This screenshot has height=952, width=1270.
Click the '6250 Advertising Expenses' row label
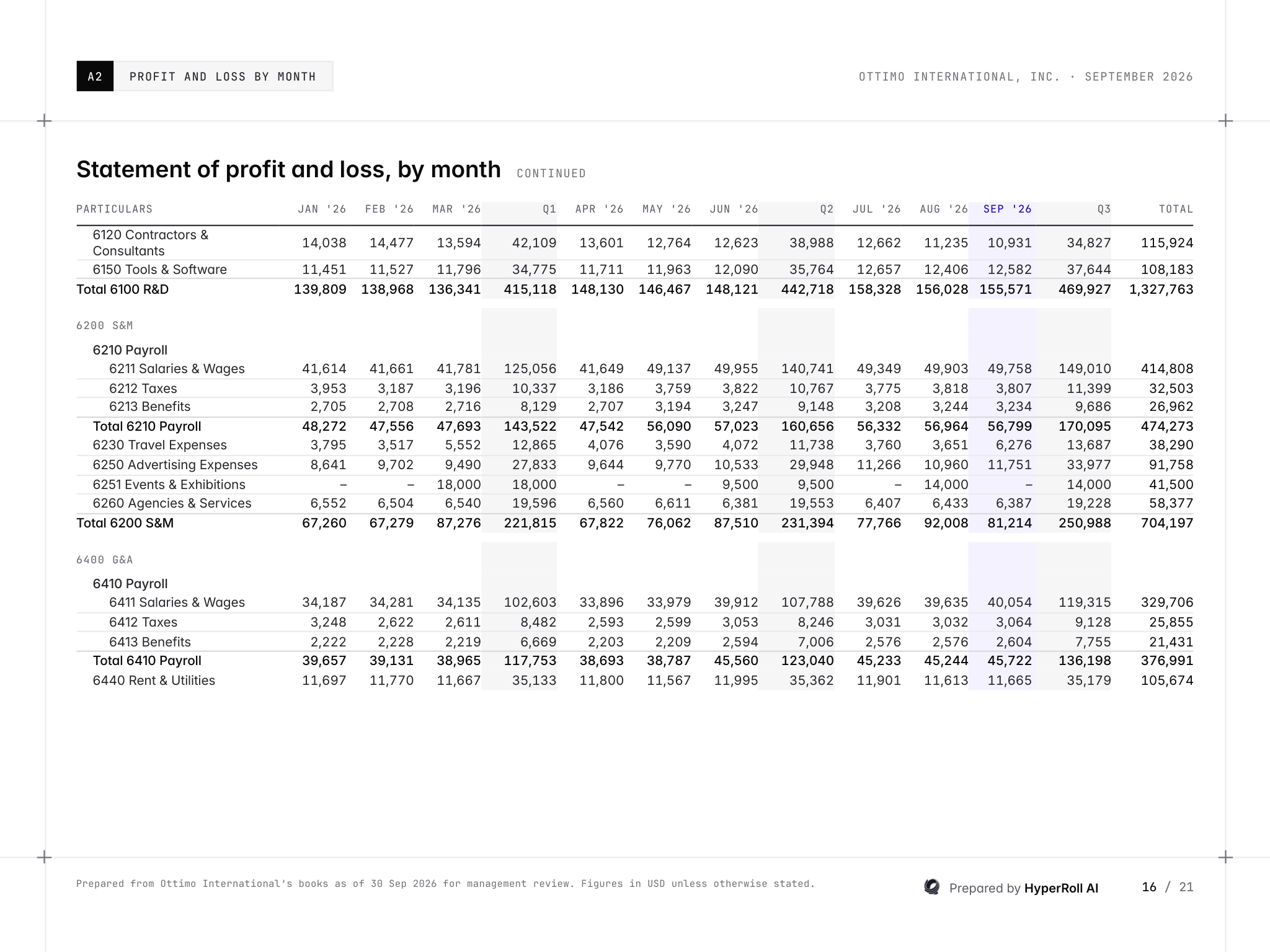pyautogui.click(x=175, y=465)
